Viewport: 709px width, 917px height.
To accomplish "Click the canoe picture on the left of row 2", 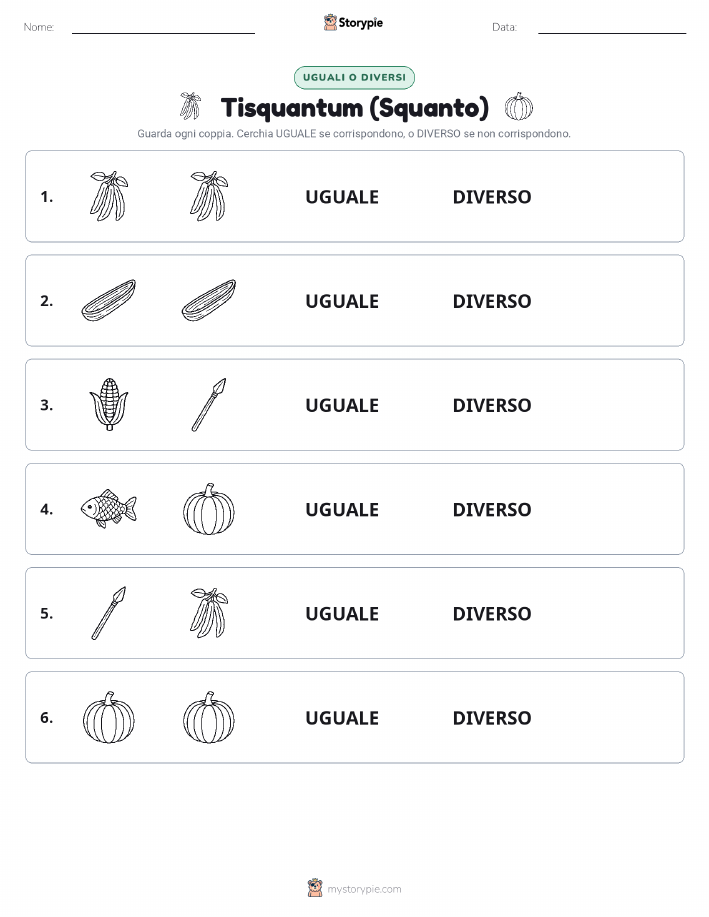I will 109,300.
